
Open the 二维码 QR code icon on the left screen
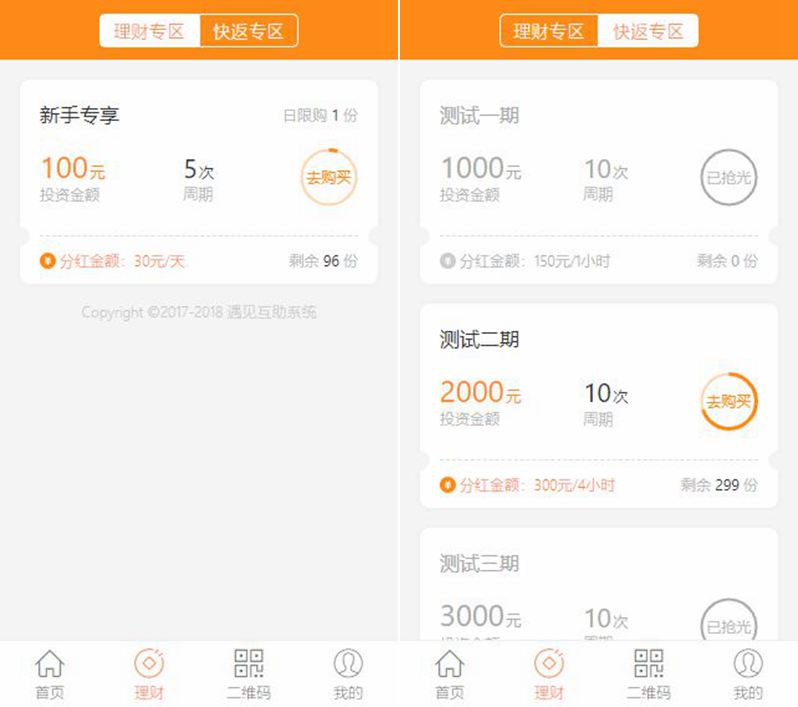tap(248, 664)
